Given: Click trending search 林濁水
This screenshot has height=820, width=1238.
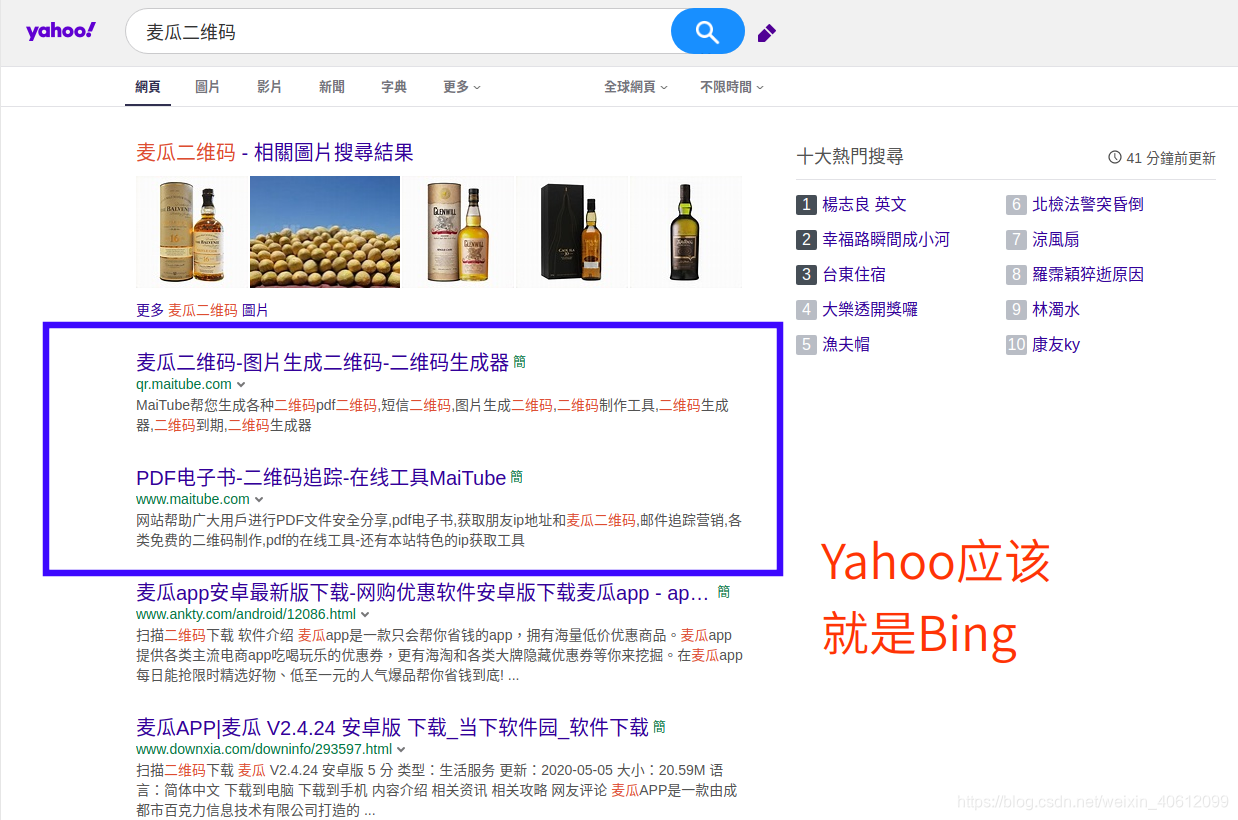Looking at the screenshot, I should click(x=1056, y=310).
